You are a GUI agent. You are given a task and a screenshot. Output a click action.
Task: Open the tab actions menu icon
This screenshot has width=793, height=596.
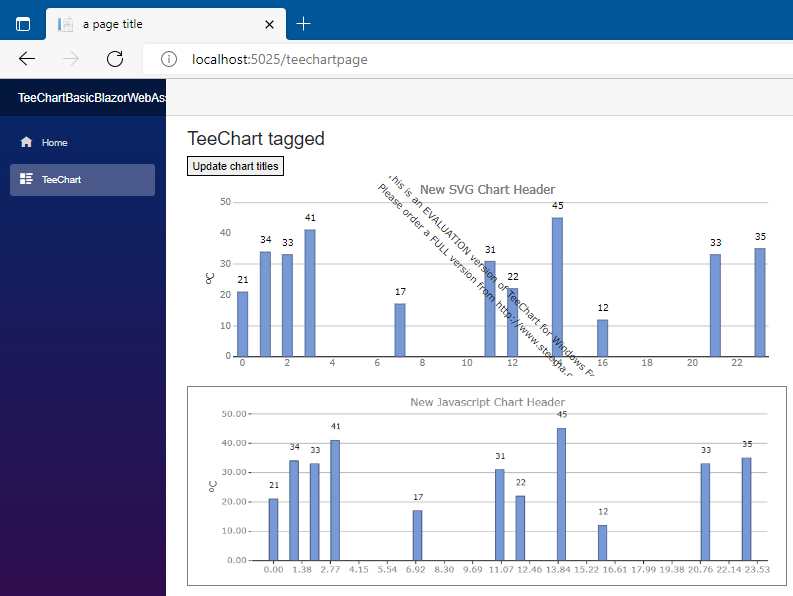click(23, 24)
